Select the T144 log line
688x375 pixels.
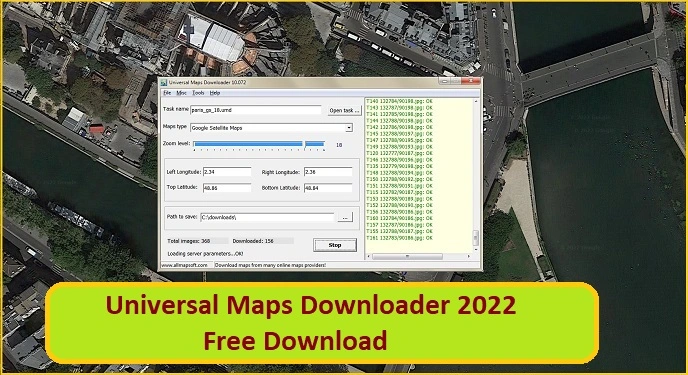click(399, 121)
